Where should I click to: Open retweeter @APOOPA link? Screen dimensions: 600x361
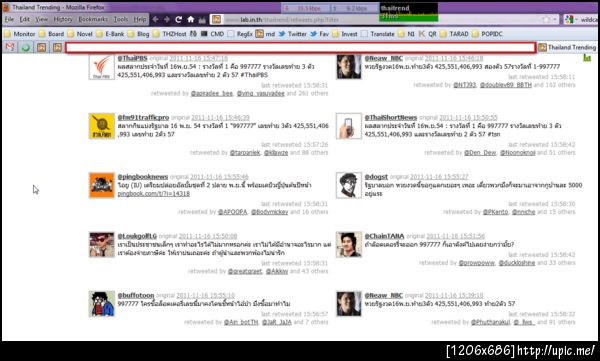232,212
